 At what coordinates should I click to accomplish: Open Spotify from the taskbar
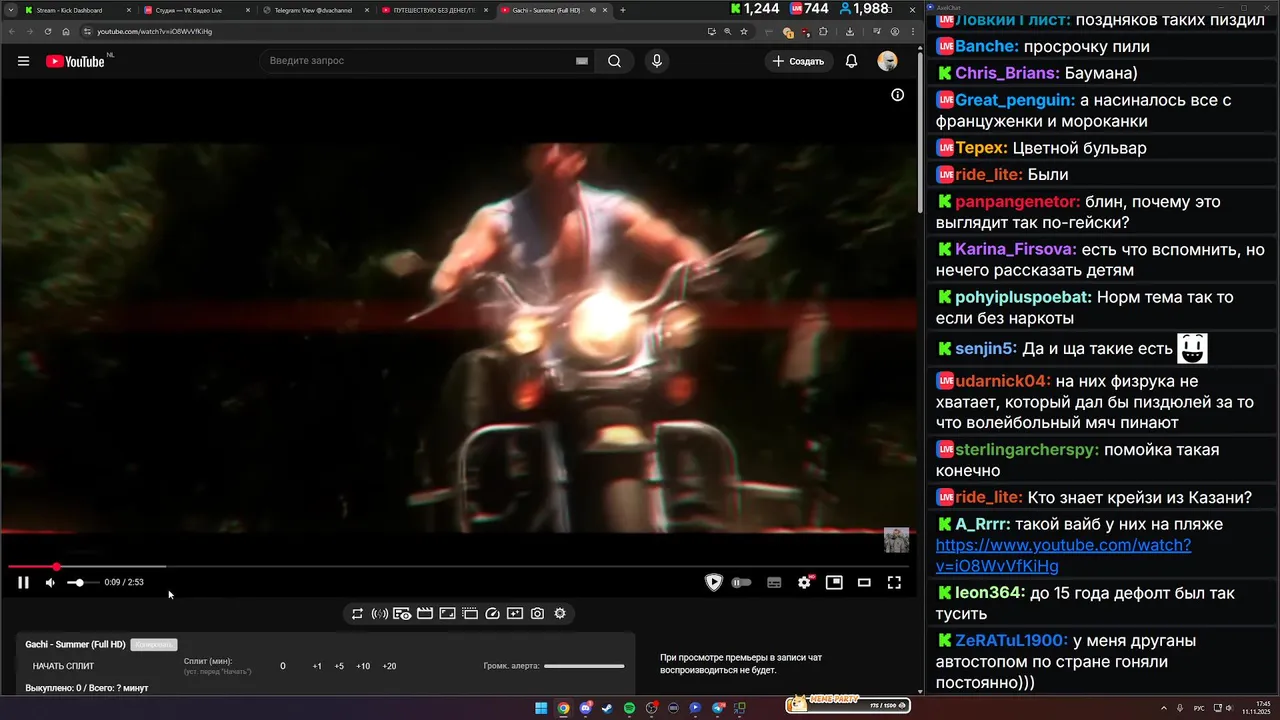[629, 708]
